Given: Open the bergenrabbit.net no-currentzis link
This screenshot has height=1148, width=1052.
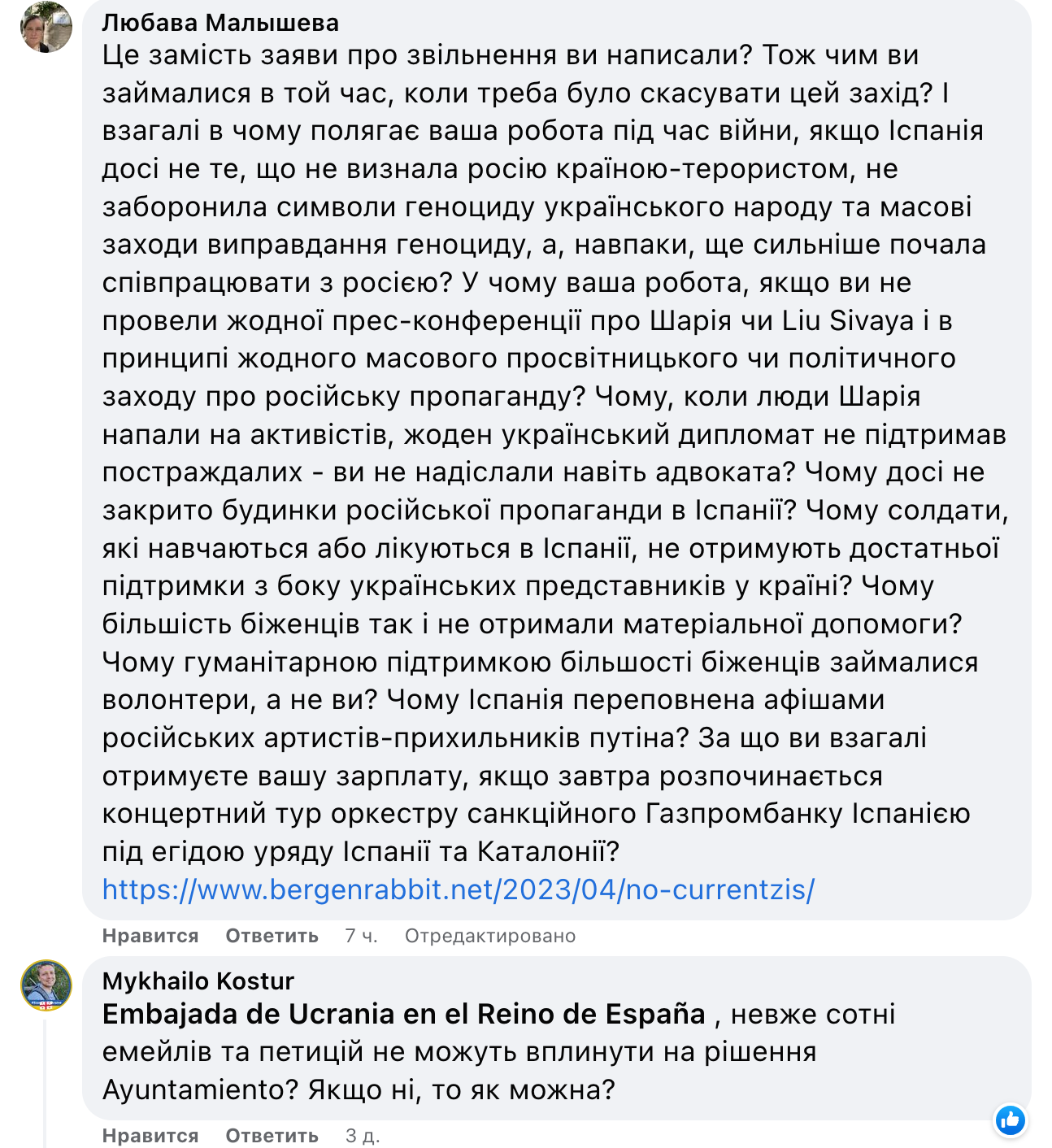Looking at the screenshot, I should [x=459, y=889].
